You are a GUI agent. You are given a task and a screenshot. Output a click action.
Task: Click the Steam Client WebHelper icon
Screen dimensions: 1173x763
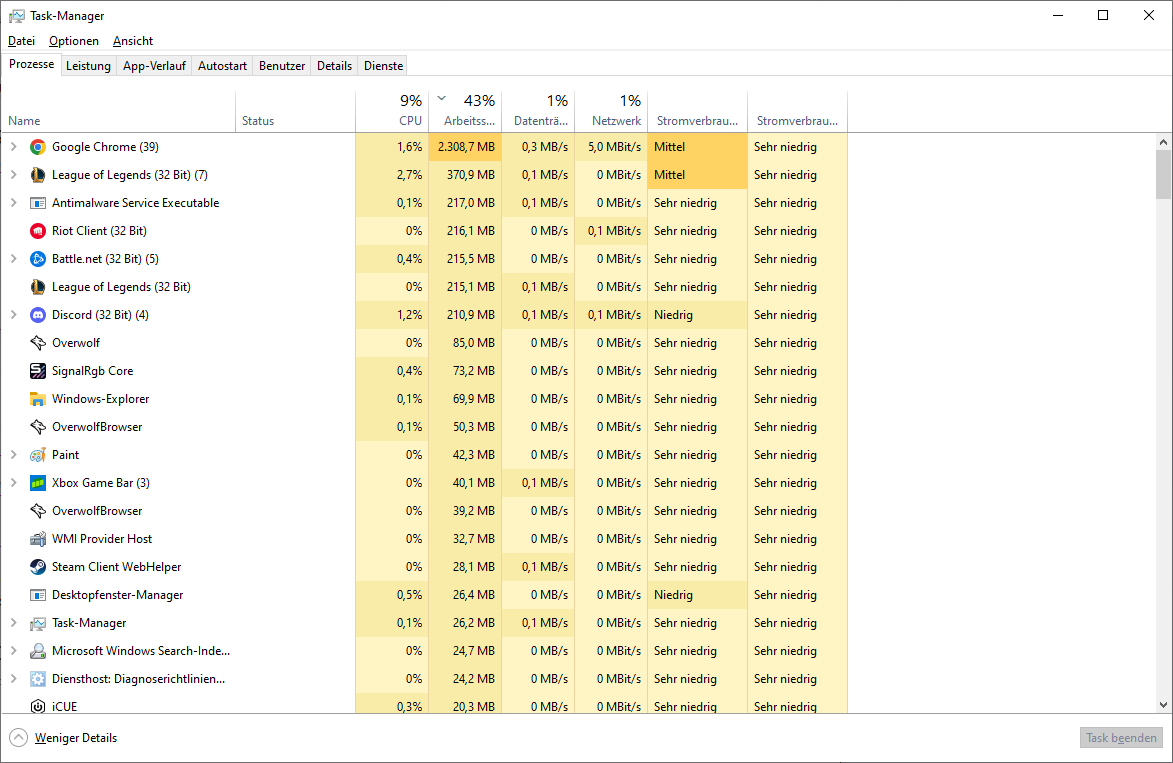(x=37, y=567)
